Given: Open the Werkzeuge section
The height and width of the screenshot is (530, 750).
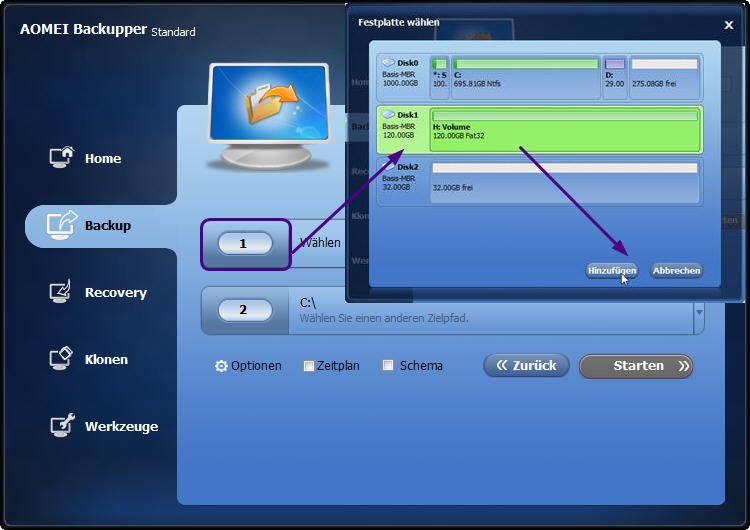Looking at the screenshot, I should (121, 426).
